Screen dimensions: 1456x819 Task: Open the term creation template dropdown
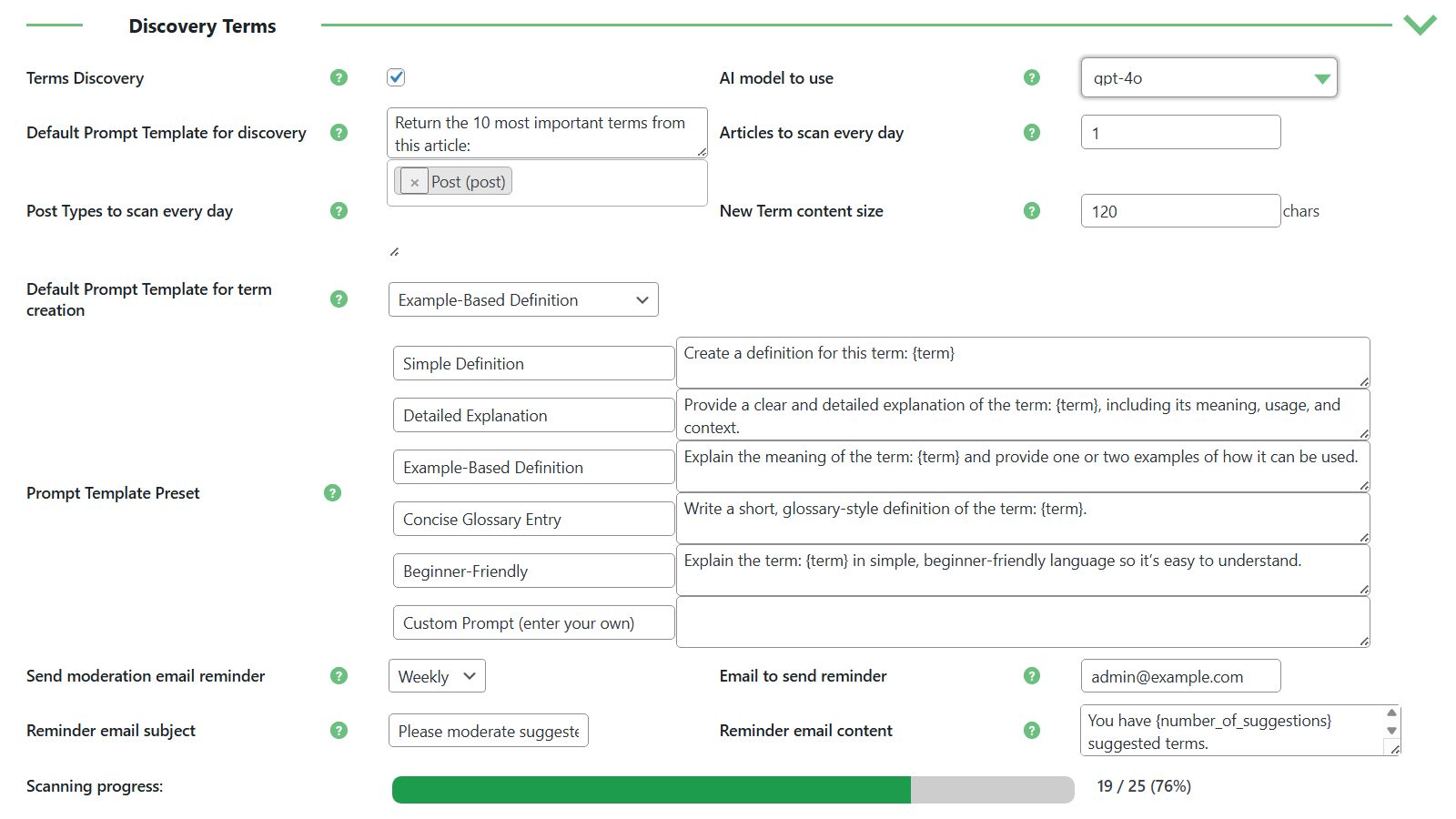pyautogui.click(x=523, y=299)
